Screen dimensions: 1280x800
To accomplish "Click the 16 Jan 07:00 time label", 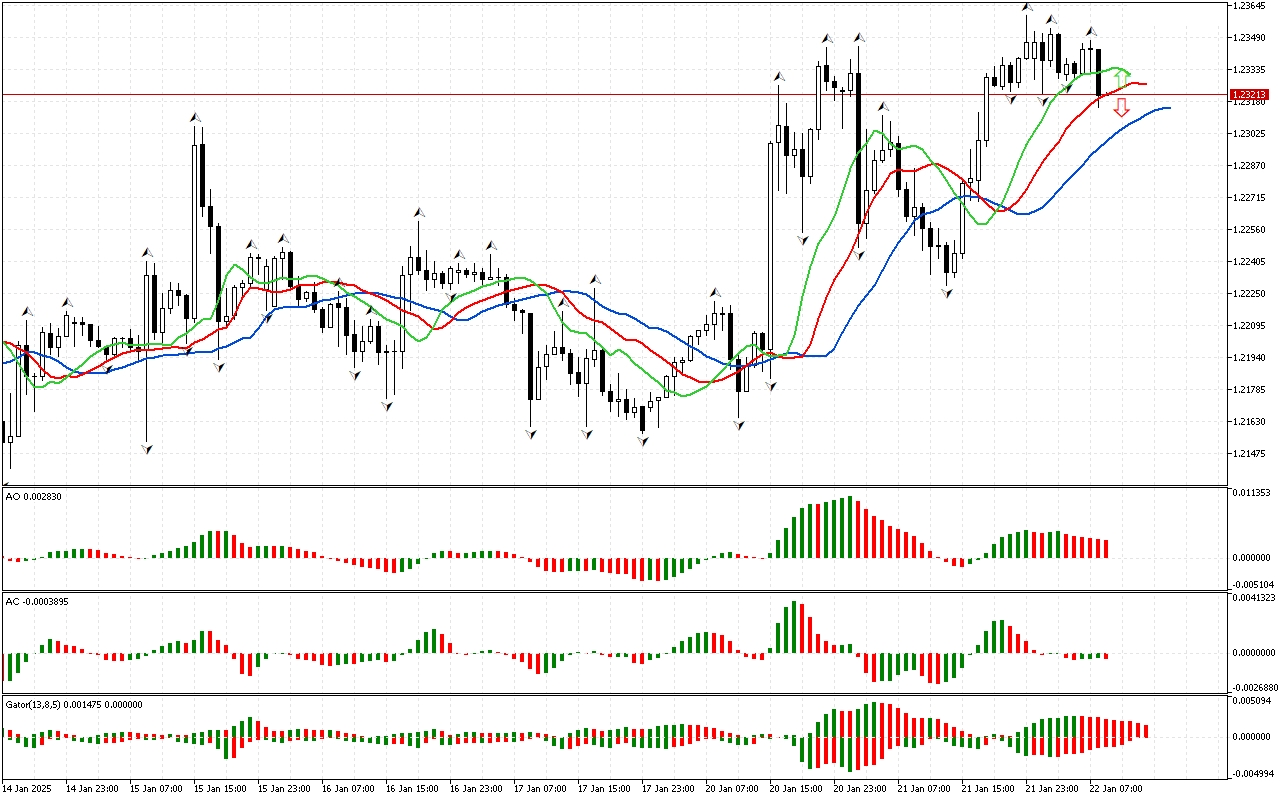I will pos(349,789).
